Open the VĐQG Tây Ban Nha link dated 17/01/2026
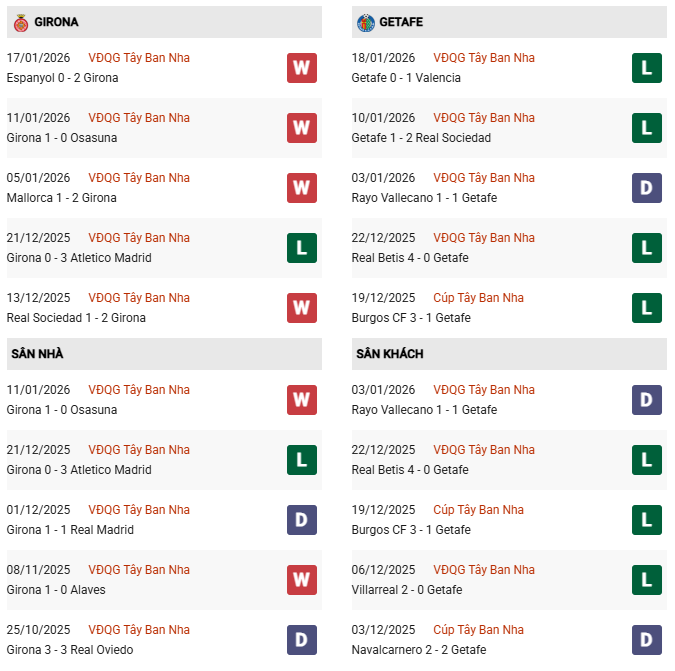675x671 pixels. click(139, 58)
